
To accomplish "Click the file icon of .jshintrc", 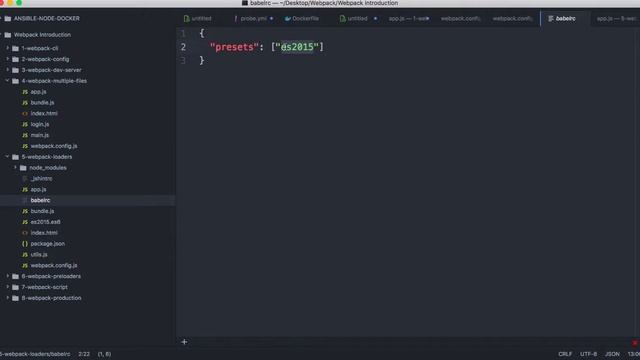I will [x=25, y=179].
